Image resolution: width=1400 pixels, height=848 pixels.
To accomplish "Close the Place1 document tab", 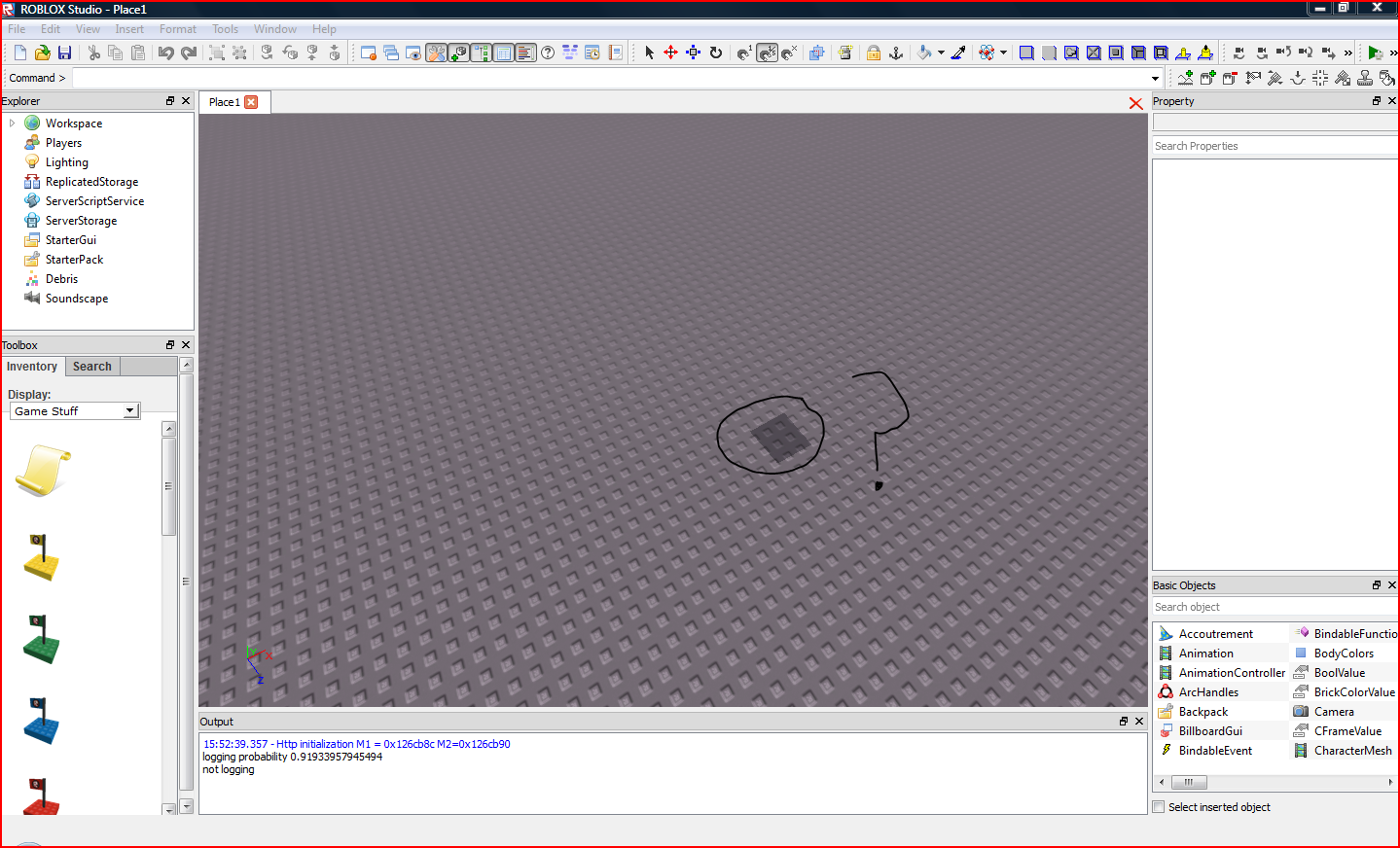I will pyautogui.click(x=251, y=102).
